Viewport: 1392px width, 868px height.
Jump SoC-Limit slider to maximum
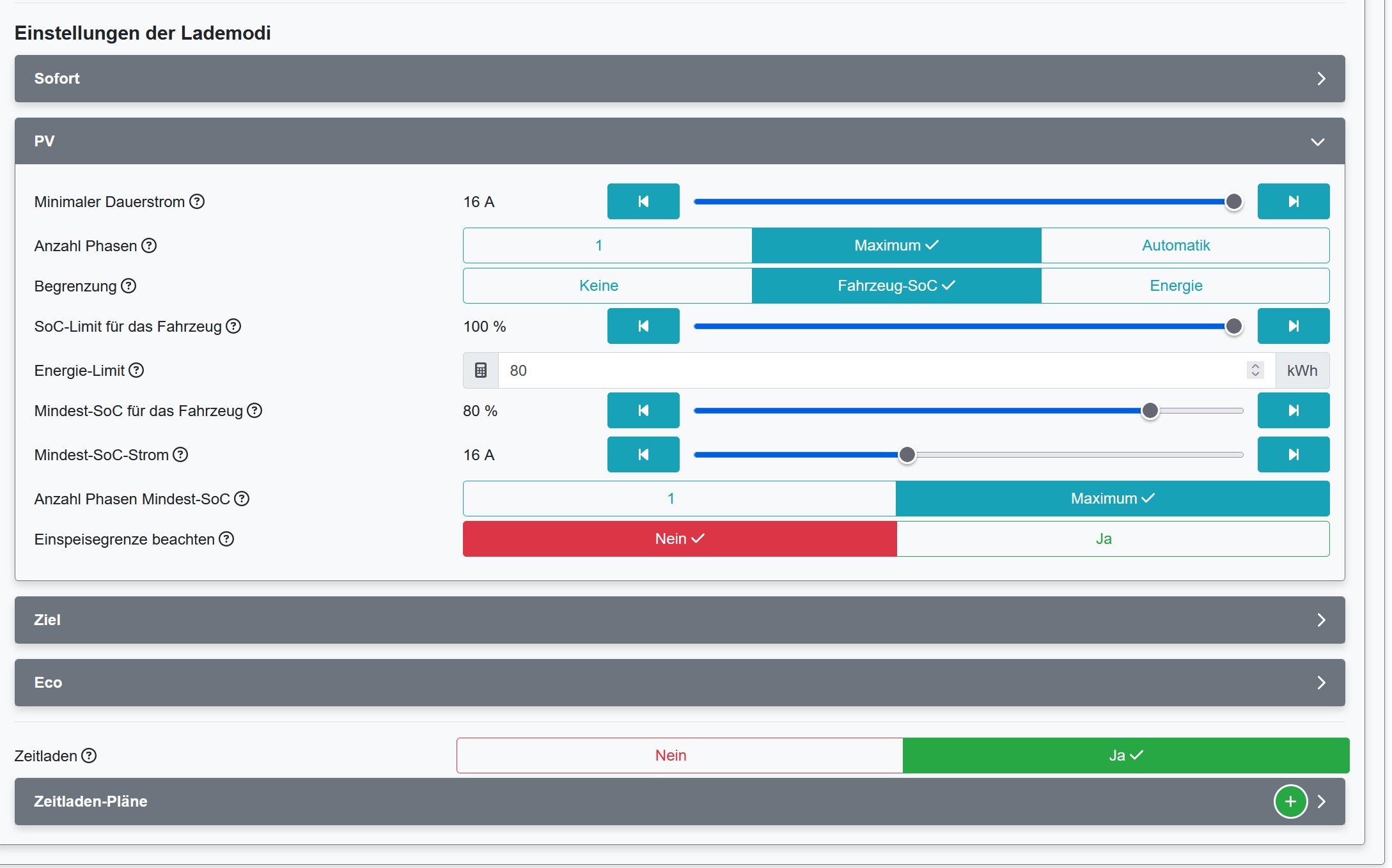tap(1293, 327)
